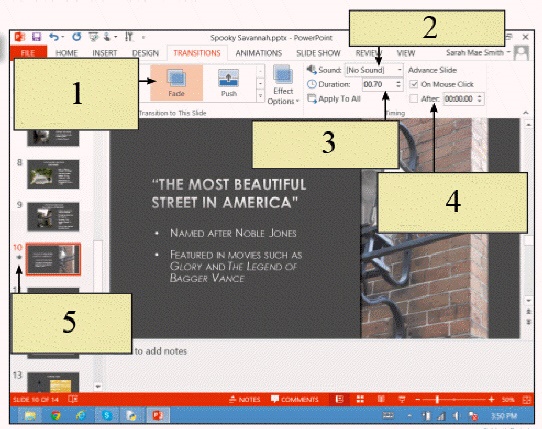This screenshot has height=429, width=542.
Task: Click the After time field 00:00.00
Action: [460, 99]
